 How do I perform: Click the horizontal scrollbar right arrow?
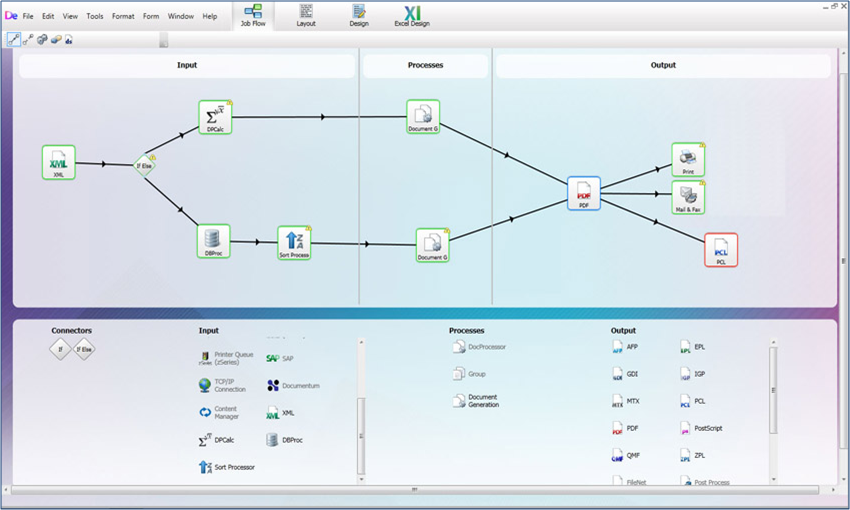(x=834, y=490)
